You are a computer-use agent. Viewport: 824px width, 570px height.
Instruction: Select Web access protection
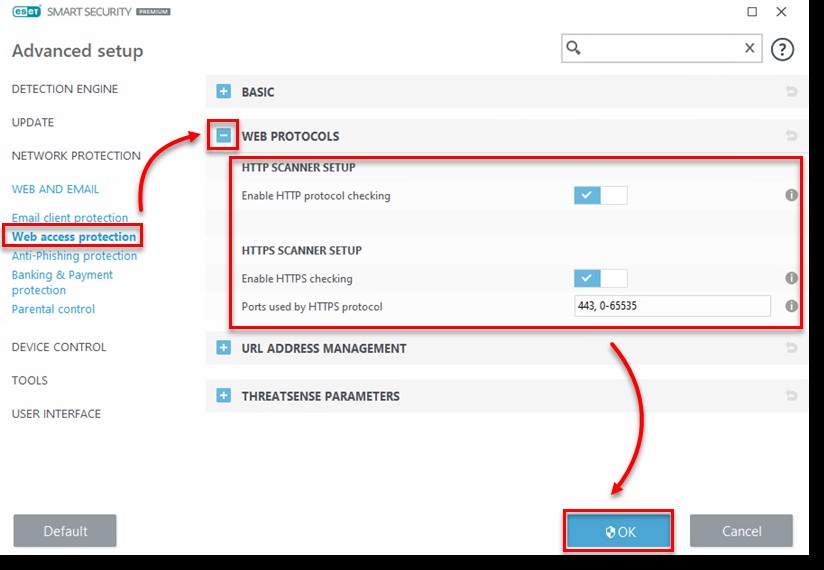74,237
